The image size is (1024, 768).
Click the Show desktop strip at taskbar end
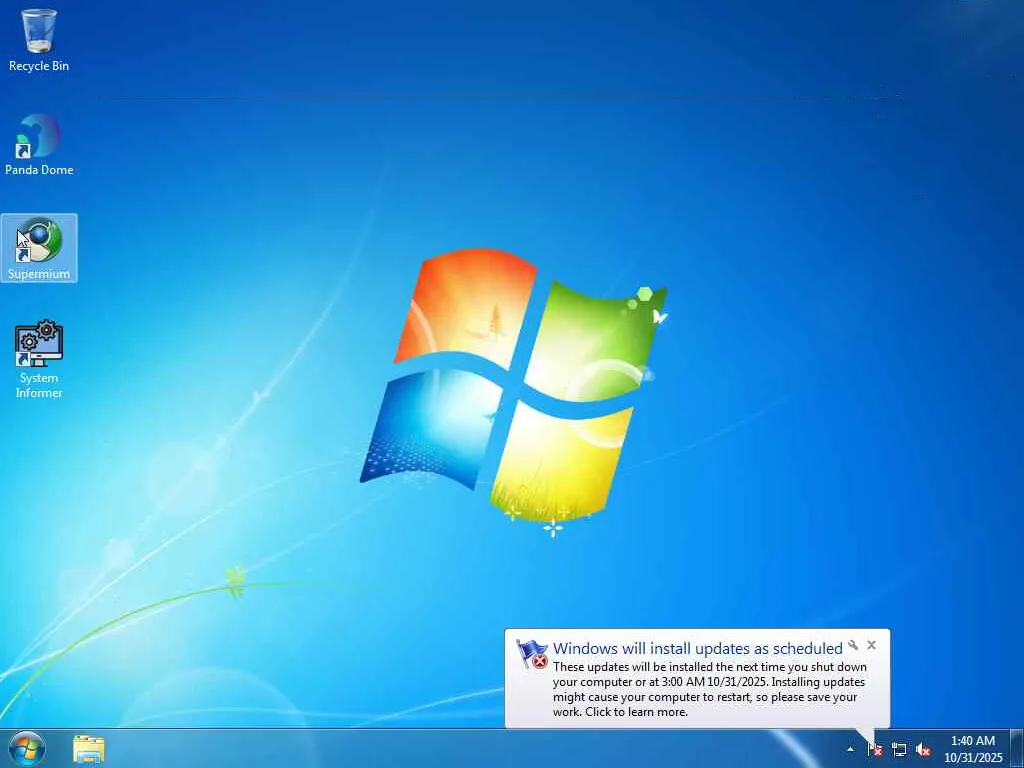1017,748
